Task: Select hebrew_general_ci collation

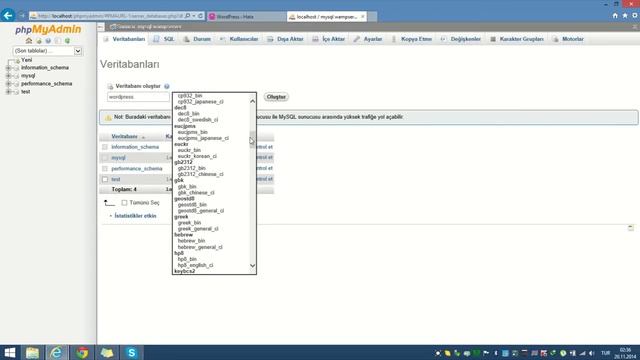Action: click(x=200, y=247)
